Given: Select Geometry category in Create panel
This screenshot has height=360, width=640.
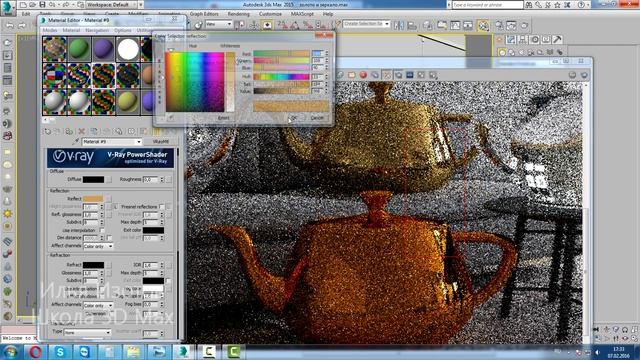Looking at the screenshot, I should 502,52.
